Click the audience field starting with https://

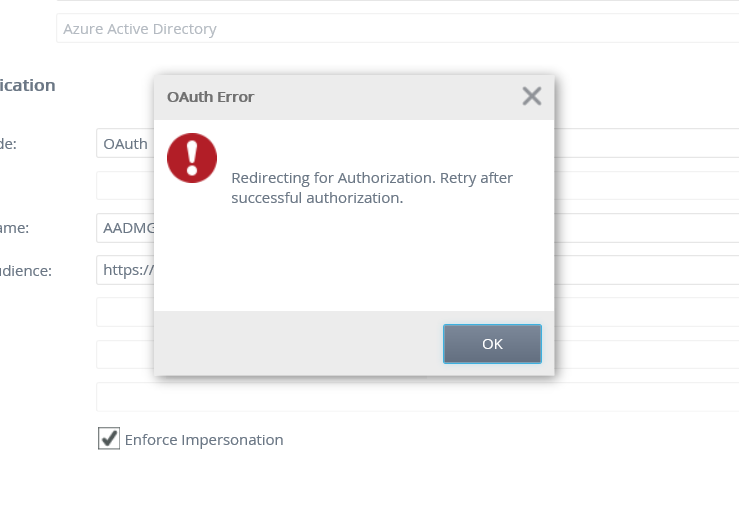(x=125, y=270)
